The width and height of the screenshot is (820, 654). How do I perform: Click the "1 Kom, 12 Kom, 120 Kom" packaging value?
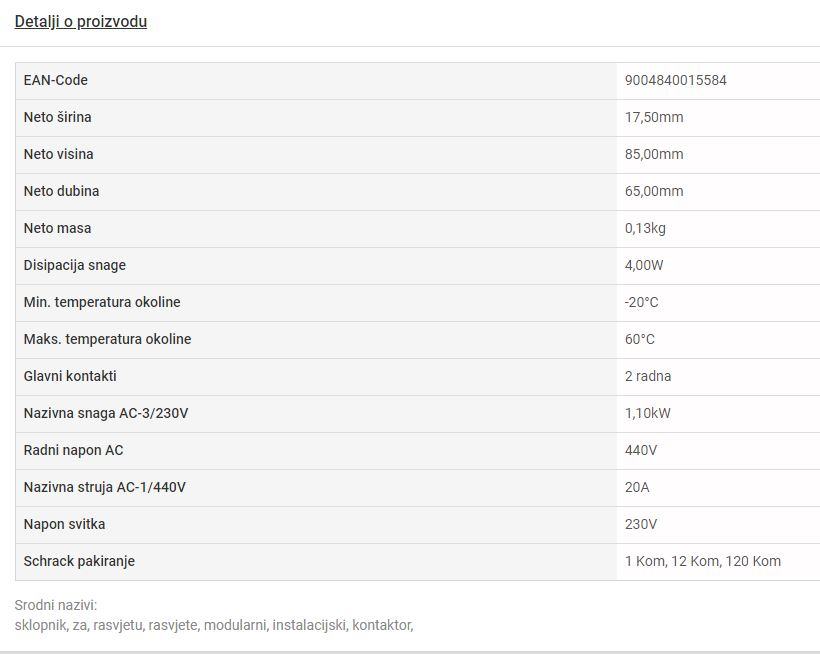702,561
